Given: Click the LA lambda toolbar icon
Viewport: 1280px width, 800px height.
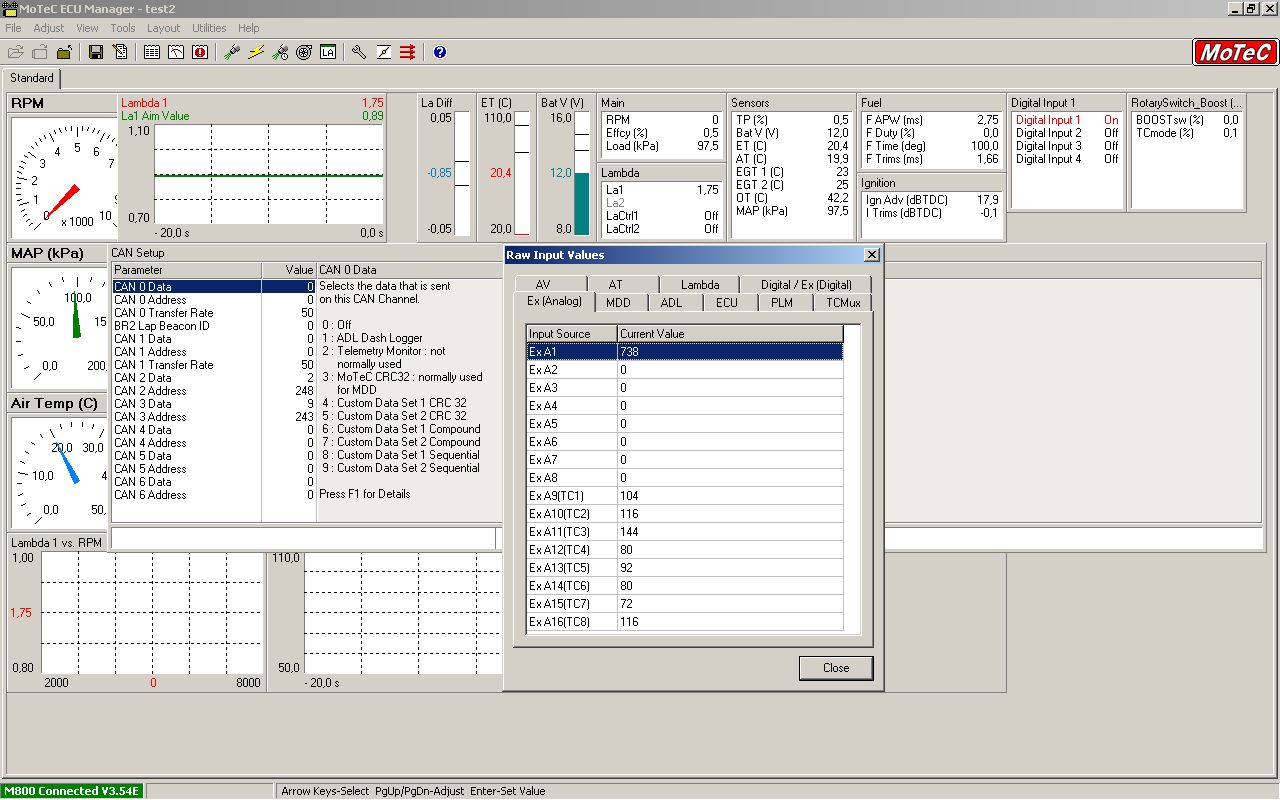Looking at the screenshot, I should [x=328, y=52].
